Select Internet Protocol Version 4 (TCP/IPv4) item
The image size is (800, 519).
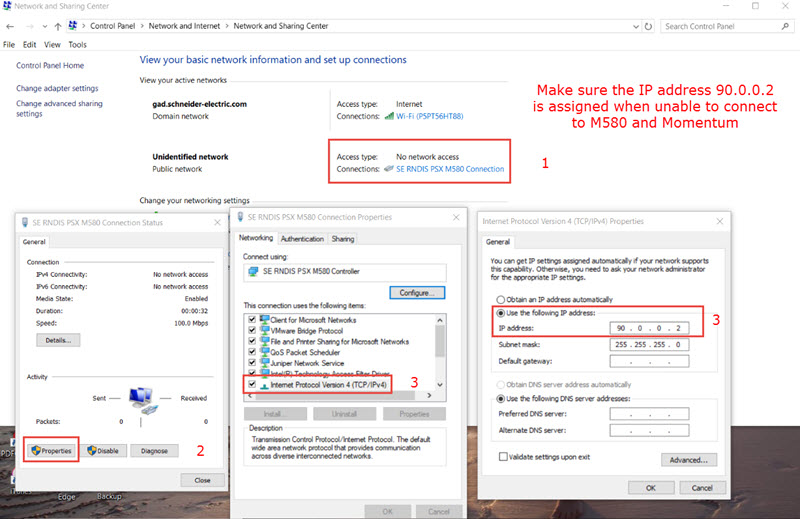329,385
